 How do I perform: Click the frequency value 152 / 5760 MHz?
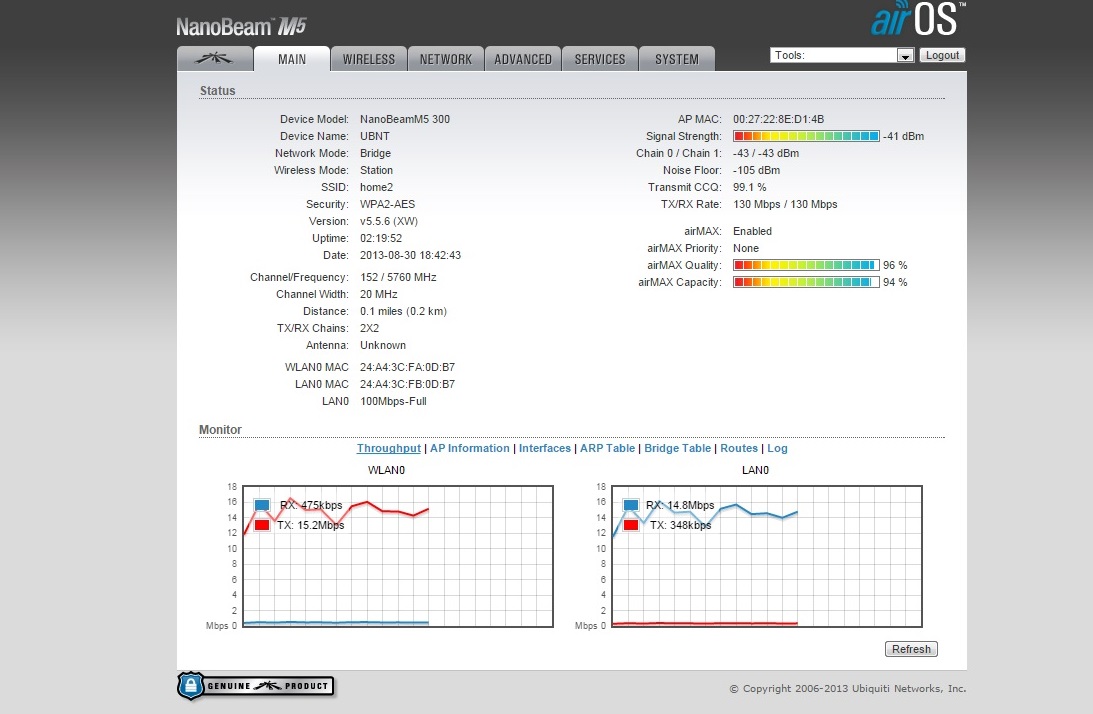point(398,277)
